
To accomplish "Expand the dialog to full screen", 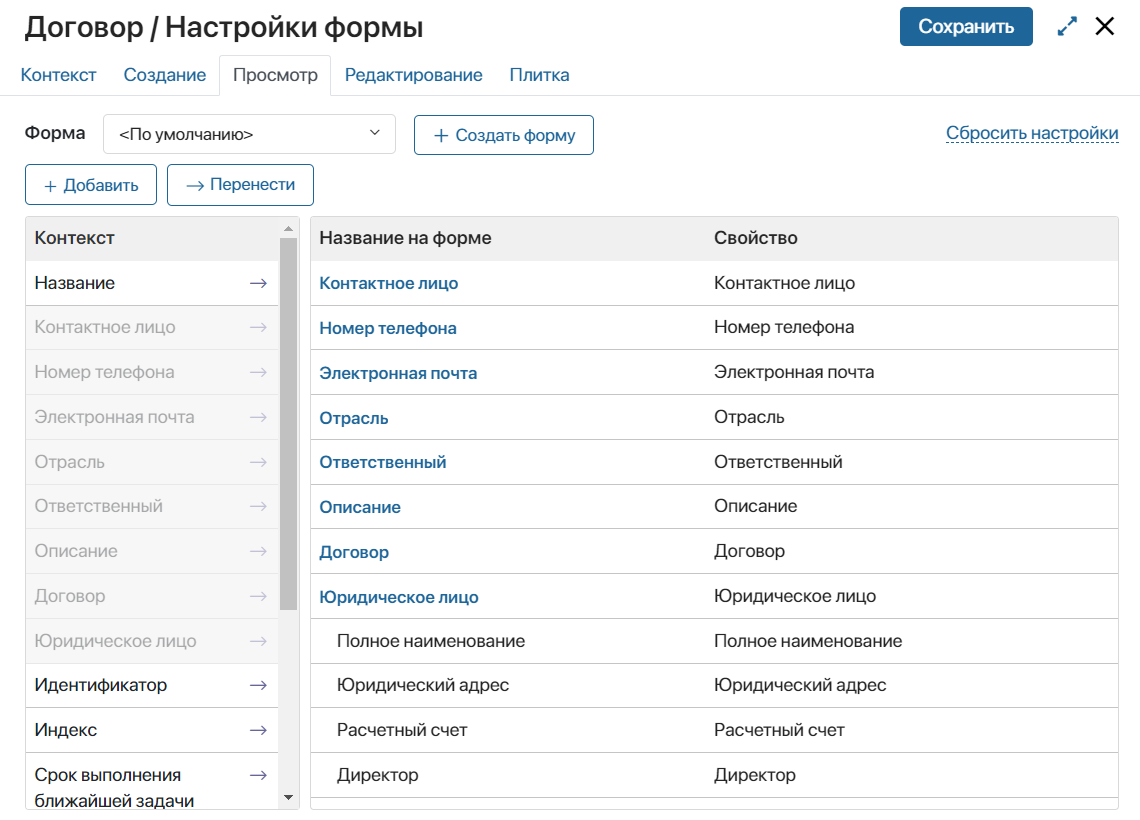I will (x=1067, y=27).
